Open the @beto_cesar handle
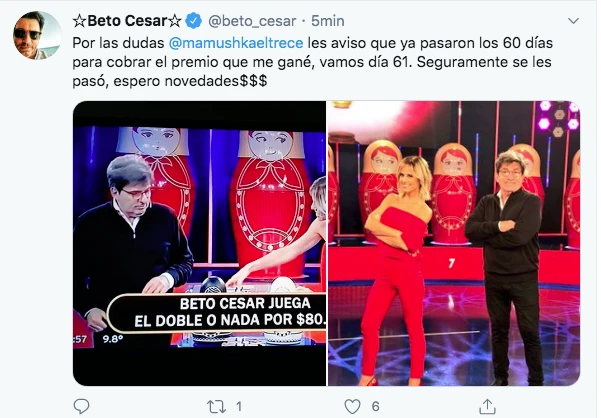 (252, 21)
